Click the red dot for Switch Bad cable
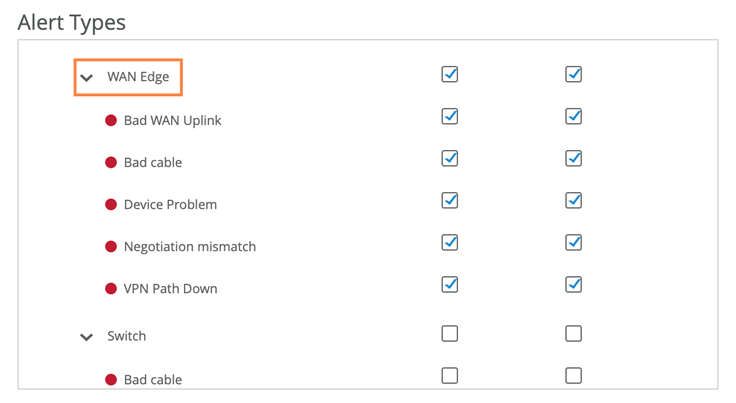Screen dimensions: 736x403 [x=111, y=380]
